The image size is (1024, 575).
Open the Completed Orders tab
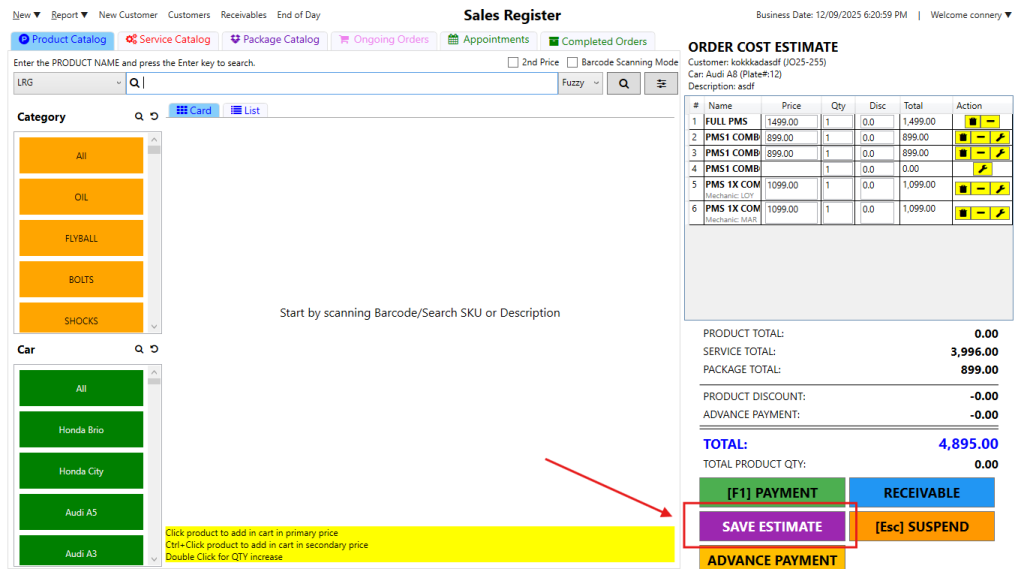tap(597, 41)
